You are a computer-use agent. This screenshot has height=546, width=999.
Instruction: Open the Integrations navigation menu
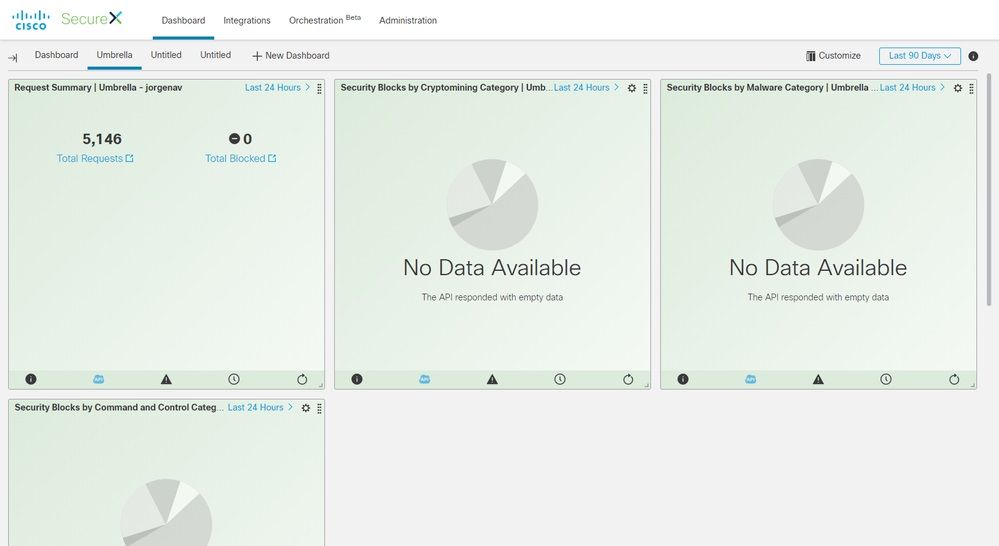[x=247, y=20]
